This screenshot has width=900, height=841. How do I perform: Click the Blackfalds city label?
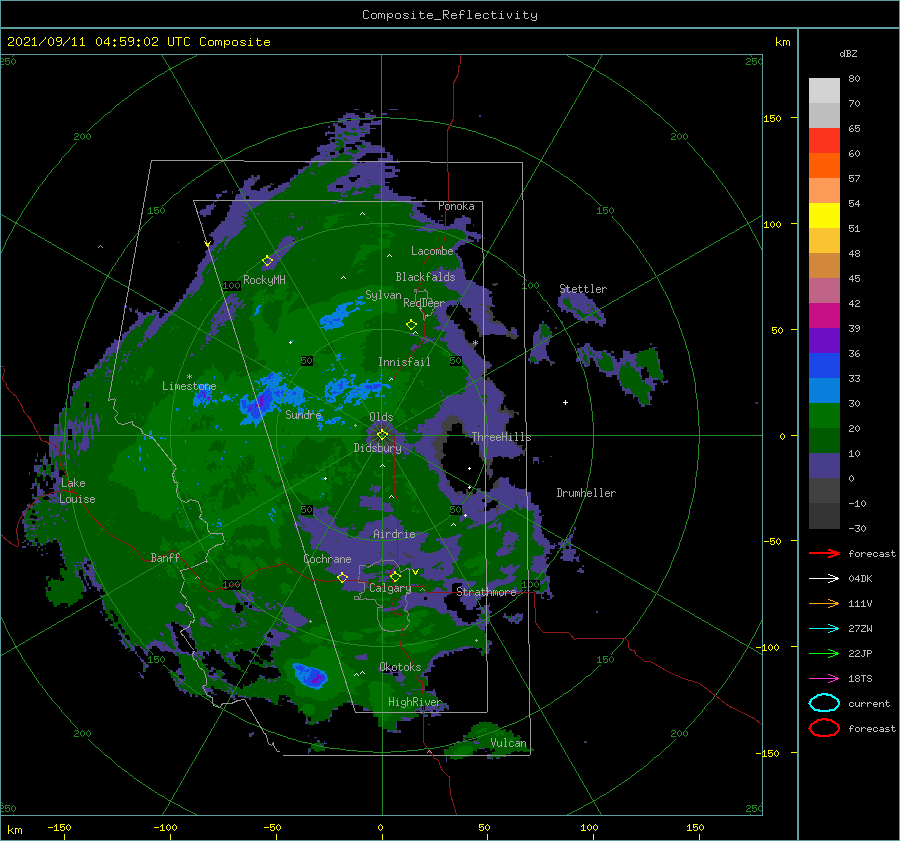tap(425, 277)
